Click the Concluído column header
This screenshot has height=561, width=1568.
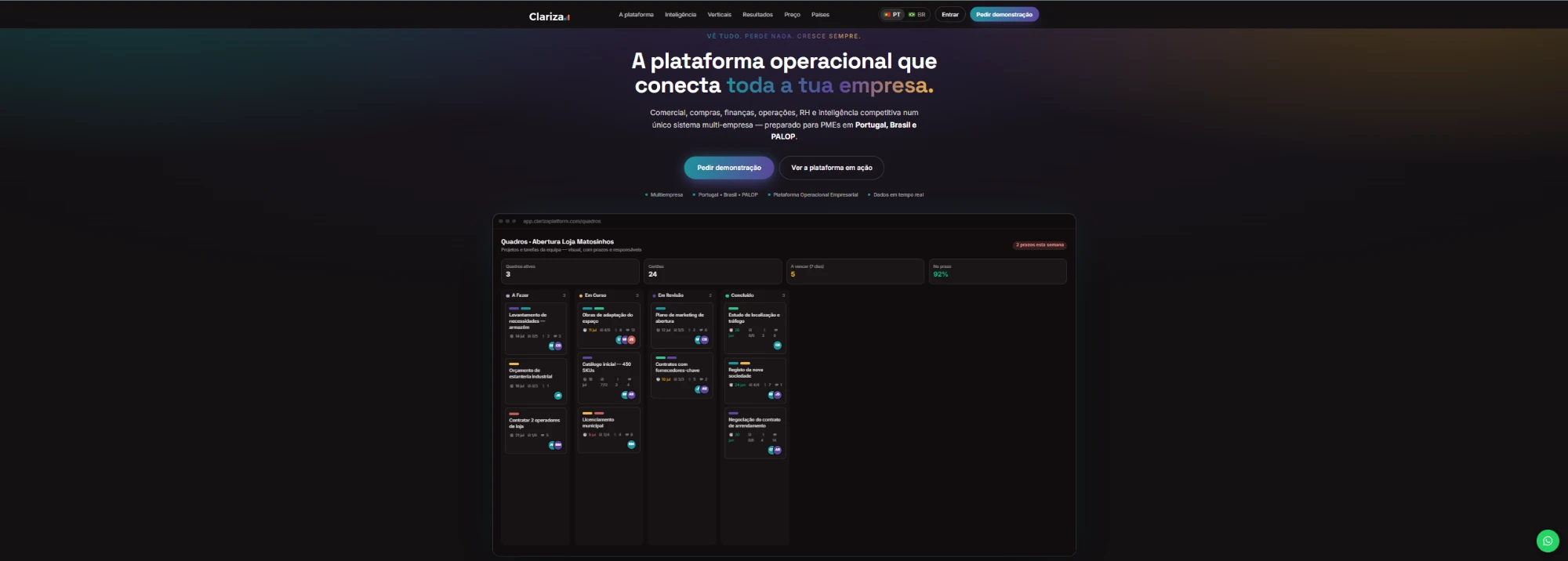tap(754, 295)
